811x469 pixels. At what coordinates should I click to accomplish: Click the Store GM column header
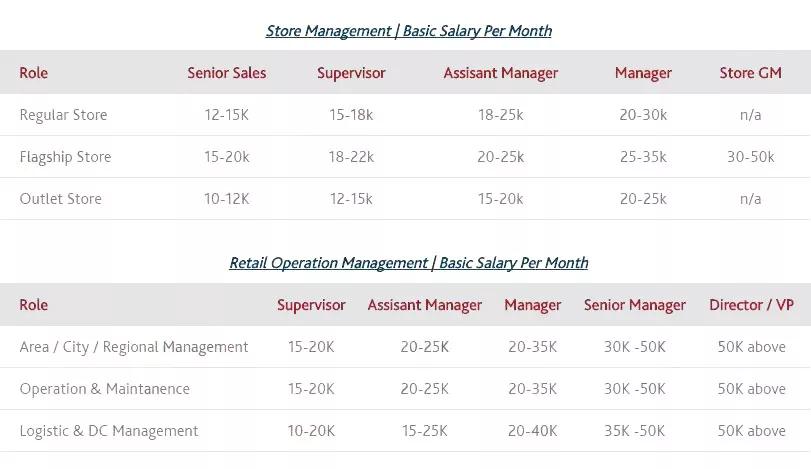pyautogui.click(x=750, y=73)
